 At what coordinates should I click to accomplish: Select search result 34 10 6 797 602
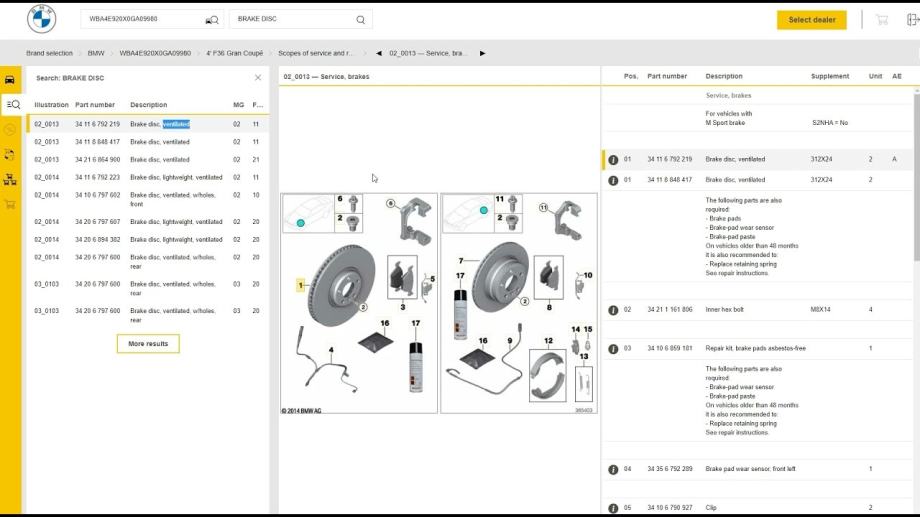pyautogui.click(x=148, y=200)
